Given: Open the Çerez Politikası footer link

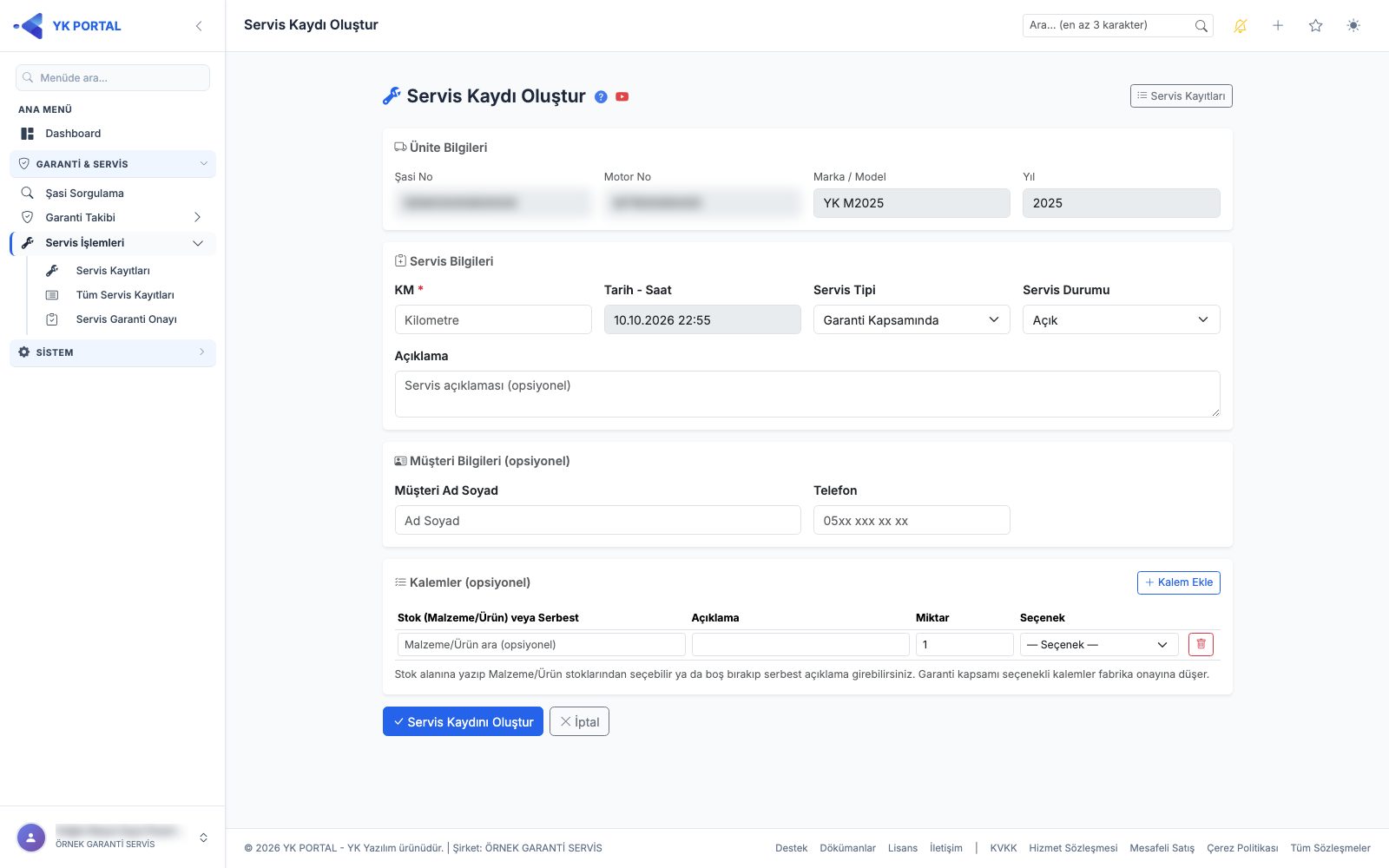Looking at the screenshot, I should 1242,848.
